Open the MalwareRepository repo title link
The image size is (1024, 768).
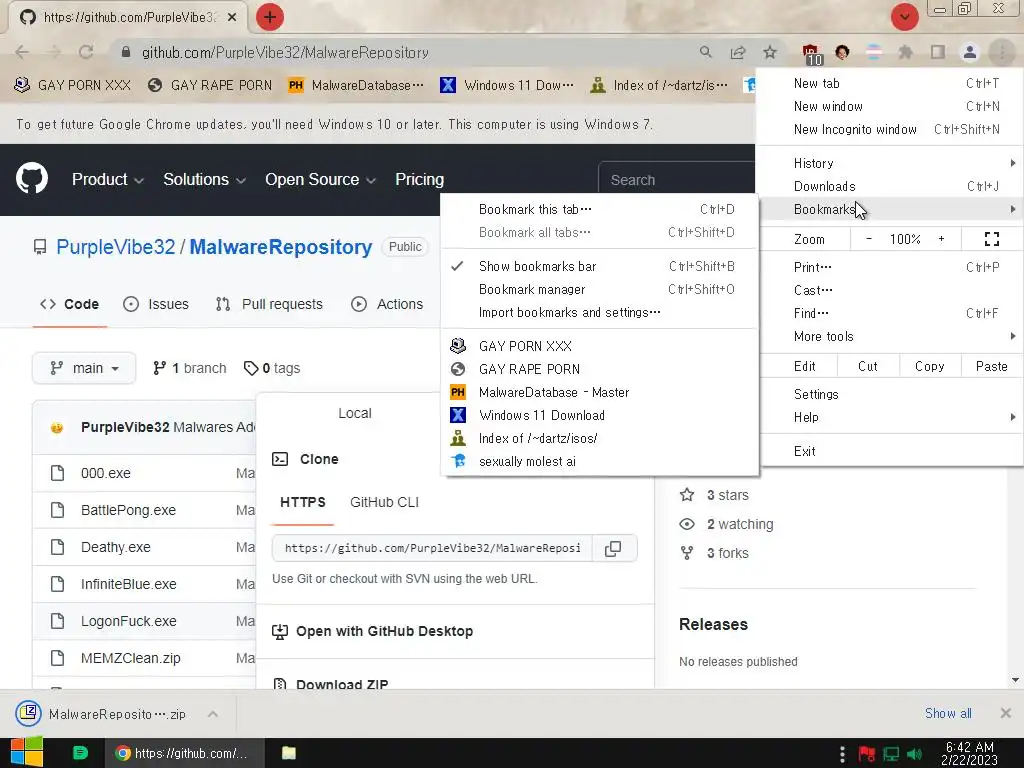tap(281, 247)
